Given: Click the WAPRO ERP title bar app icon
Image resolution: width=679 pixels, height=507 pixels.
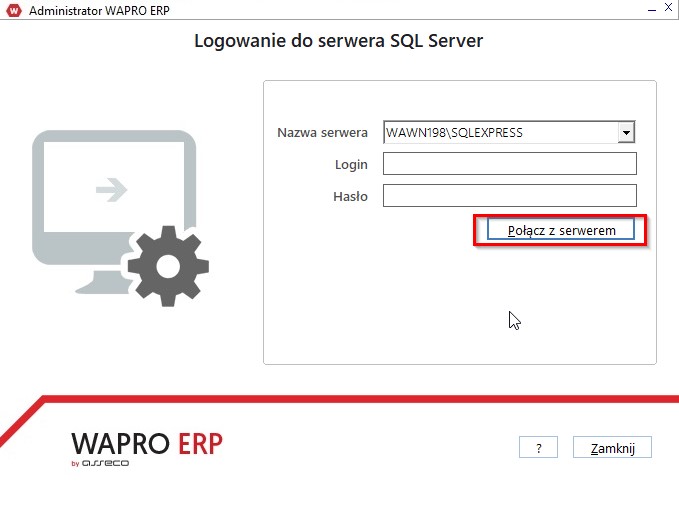Looking at the screenshot, I should [13, 10].
